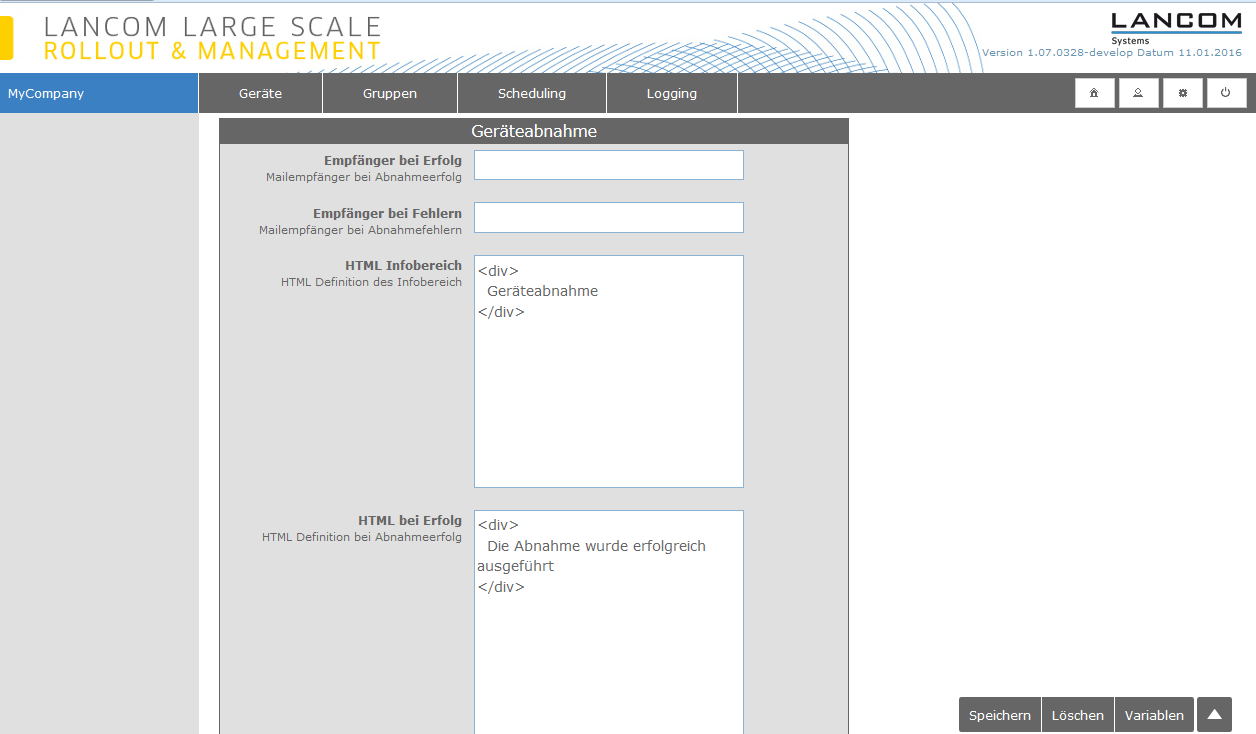Log out using the power icon

1226,93
